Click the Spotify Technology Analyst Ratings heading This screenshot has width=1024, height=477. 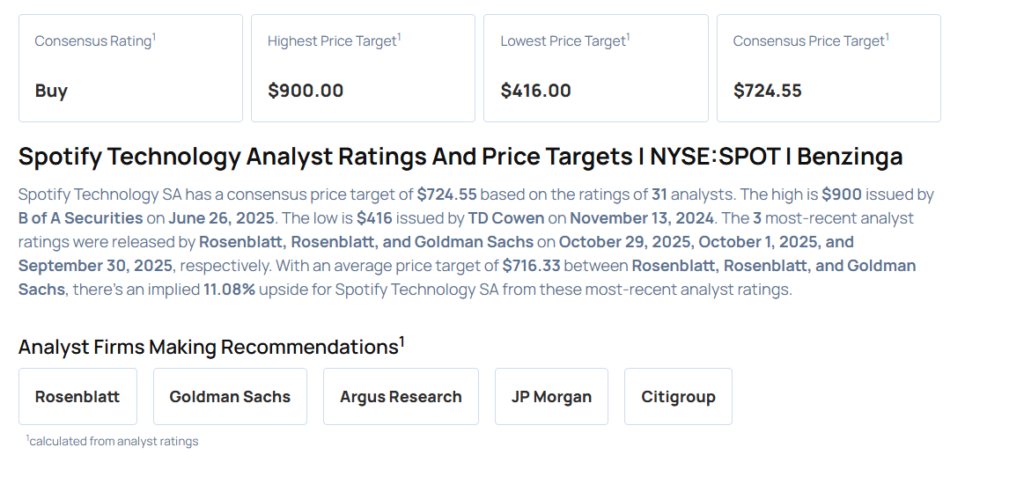point(460,157)
